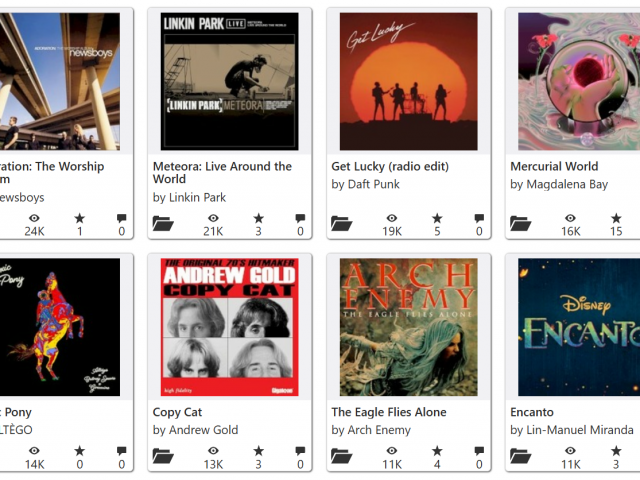Open folder icon on Get Lucky card

pyautogui.click(x=342, y=223)
